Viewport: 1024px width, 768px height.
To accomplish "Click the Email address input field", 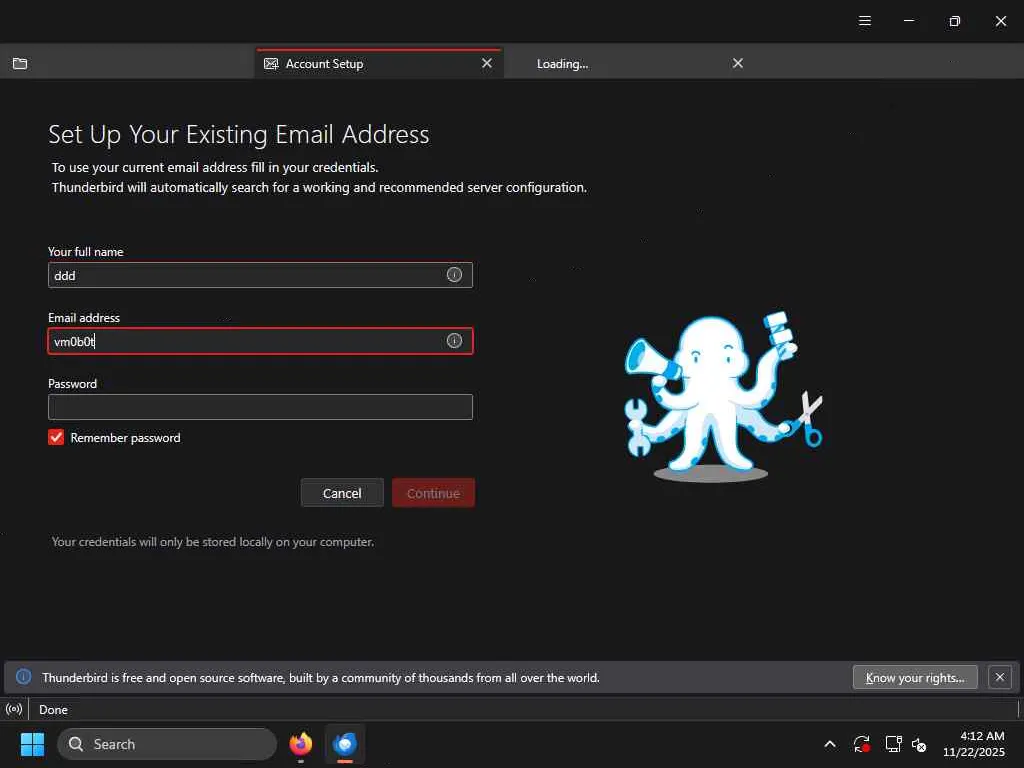I will [260, 341].
